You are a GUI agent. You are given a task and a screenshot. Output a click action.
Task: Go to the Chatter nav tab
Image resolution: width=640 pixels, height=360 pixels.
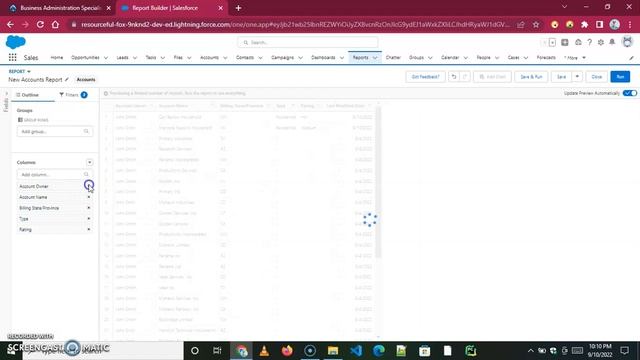coord(393,58)
